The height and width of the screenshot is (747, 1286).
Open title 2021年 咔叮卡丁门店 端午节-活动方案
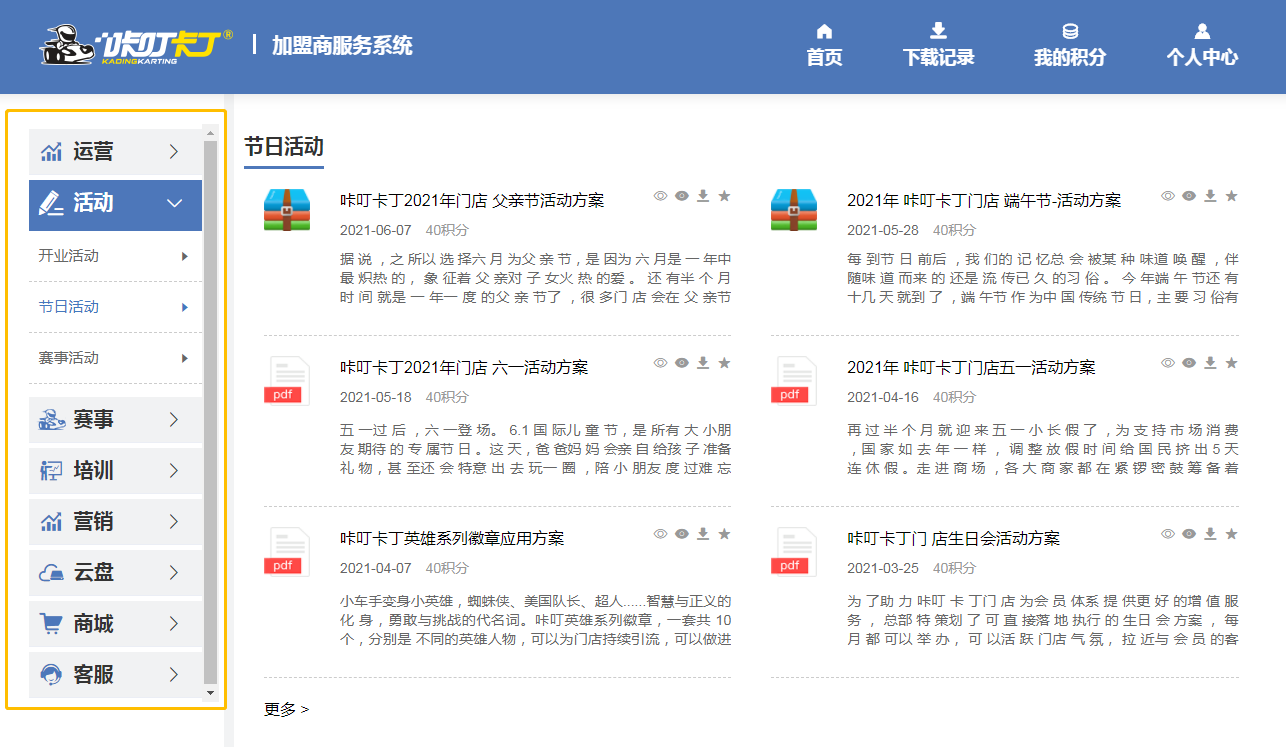click(x=984, y=200)
